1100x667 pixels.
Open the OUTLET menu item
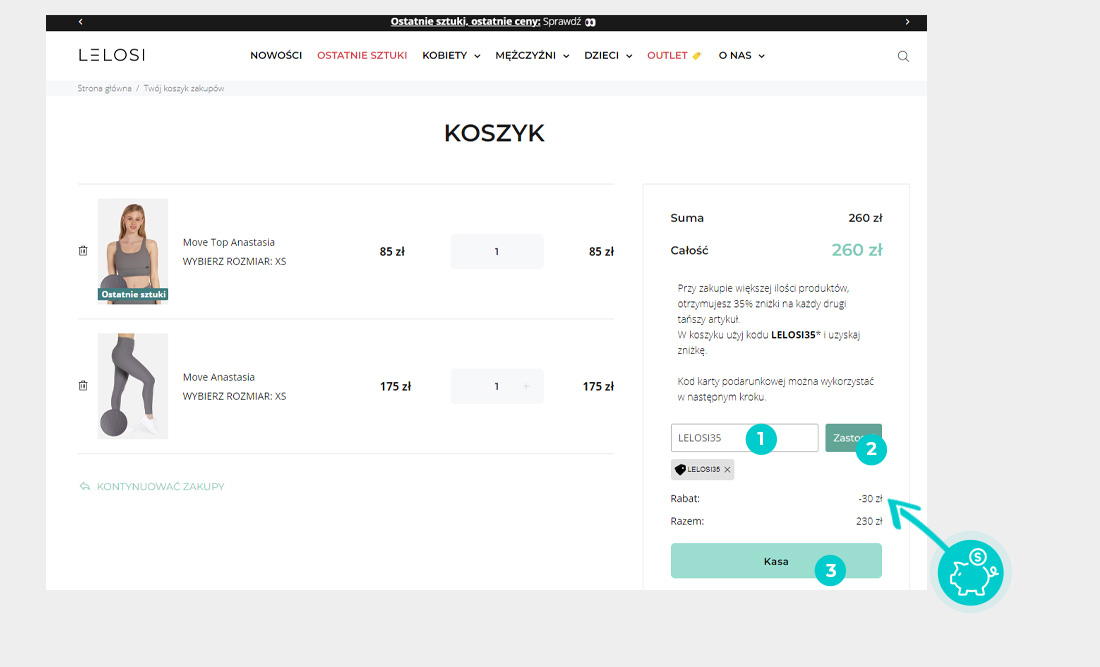tap(673, 55)
